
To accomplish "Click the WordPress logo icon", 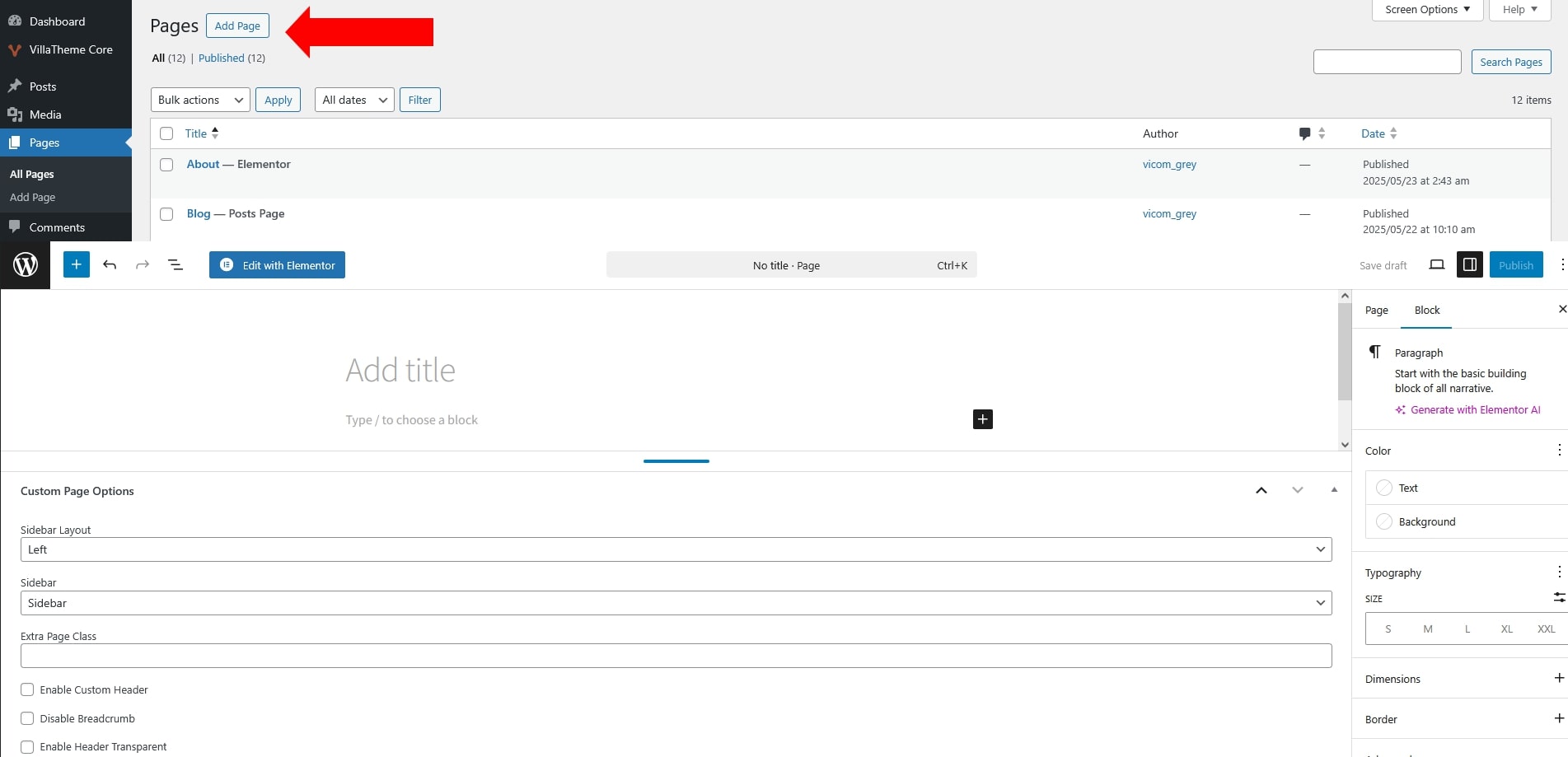I will [26, 265].
